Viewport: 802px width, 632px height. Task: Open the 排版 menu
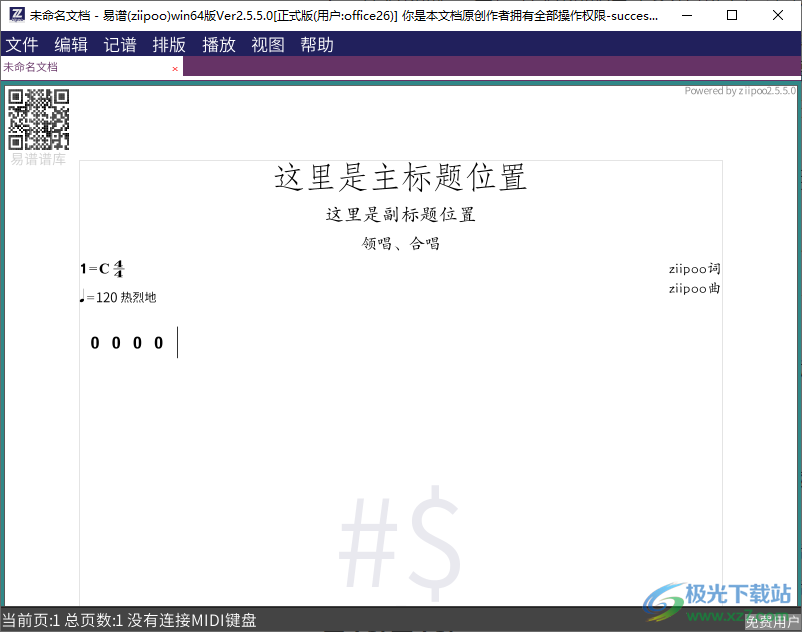169,44
